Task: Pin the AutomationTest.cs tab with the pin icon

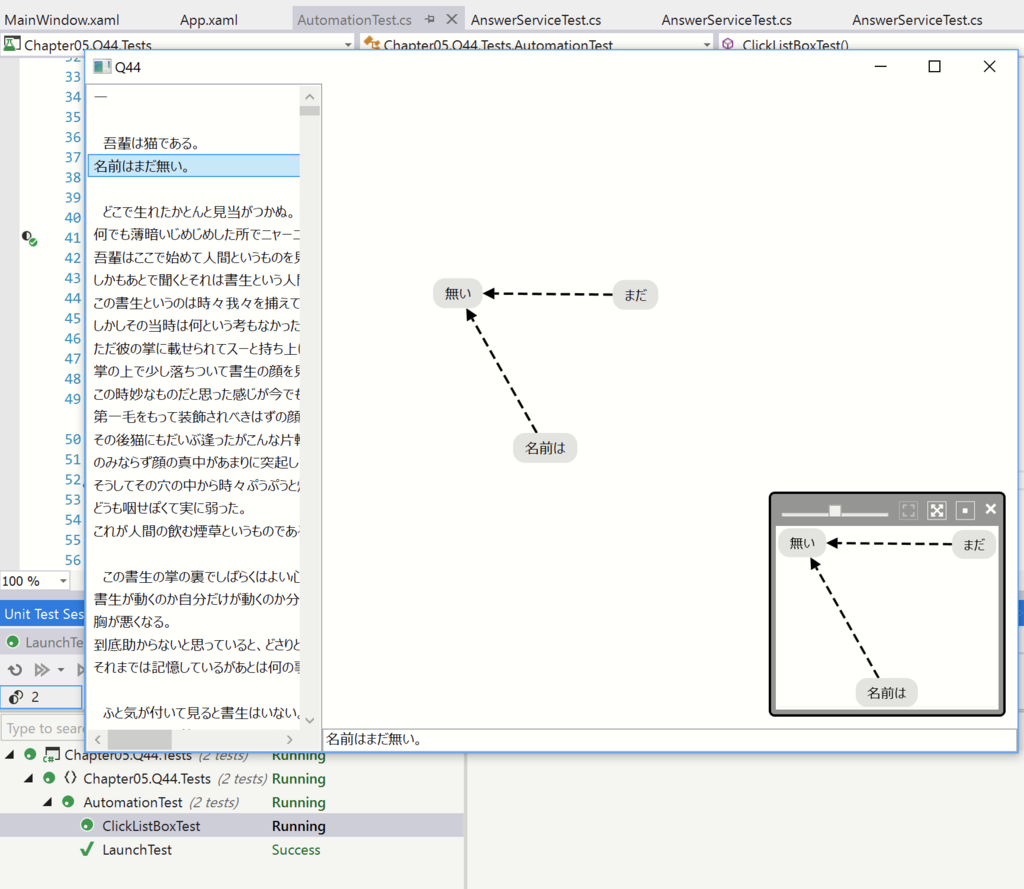Action: 429,20
